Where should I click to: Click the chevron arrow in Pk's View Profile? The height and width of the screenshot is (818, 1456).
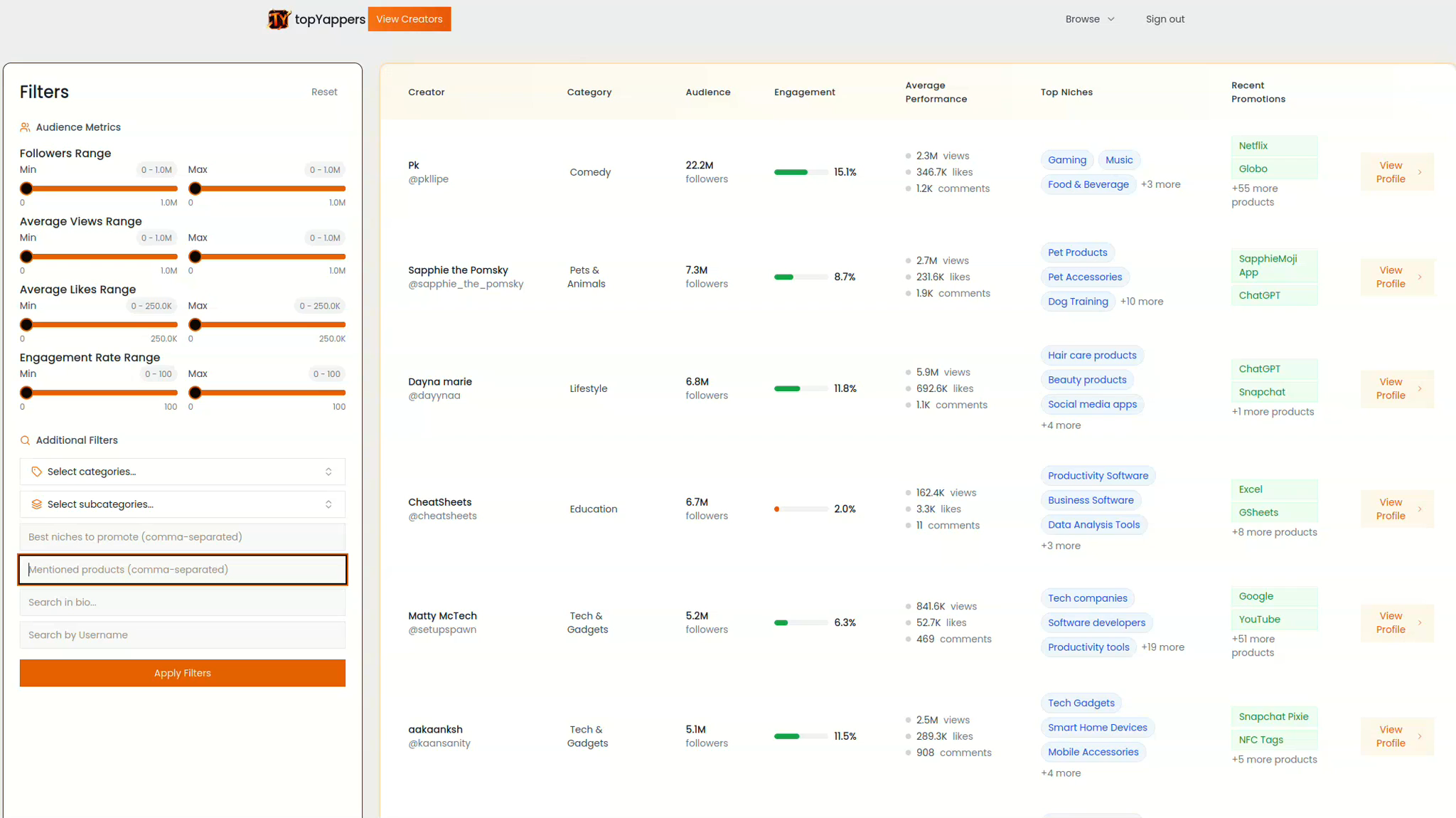(1420, 172)
